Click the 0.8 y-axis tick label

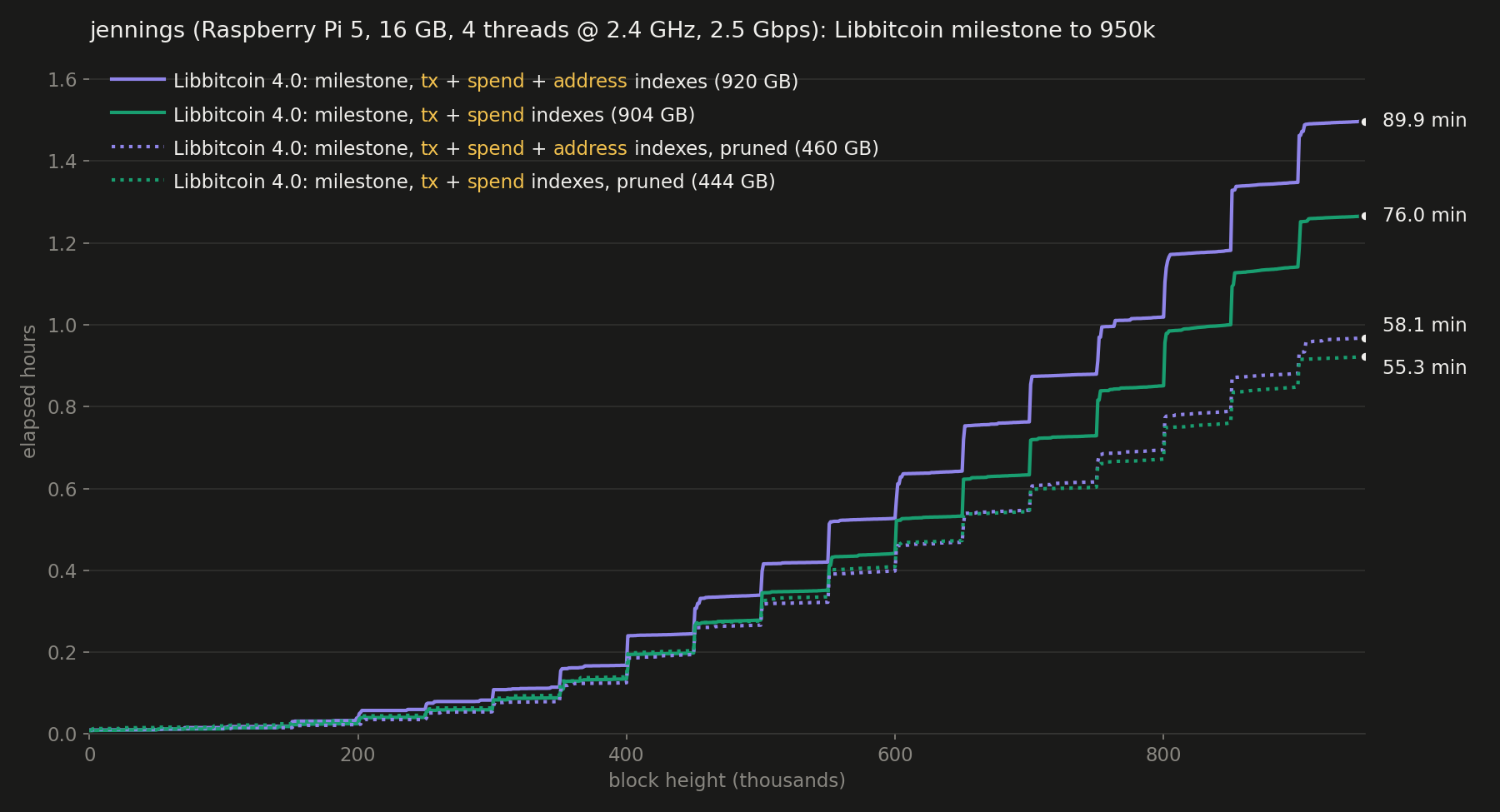(62, 407)
